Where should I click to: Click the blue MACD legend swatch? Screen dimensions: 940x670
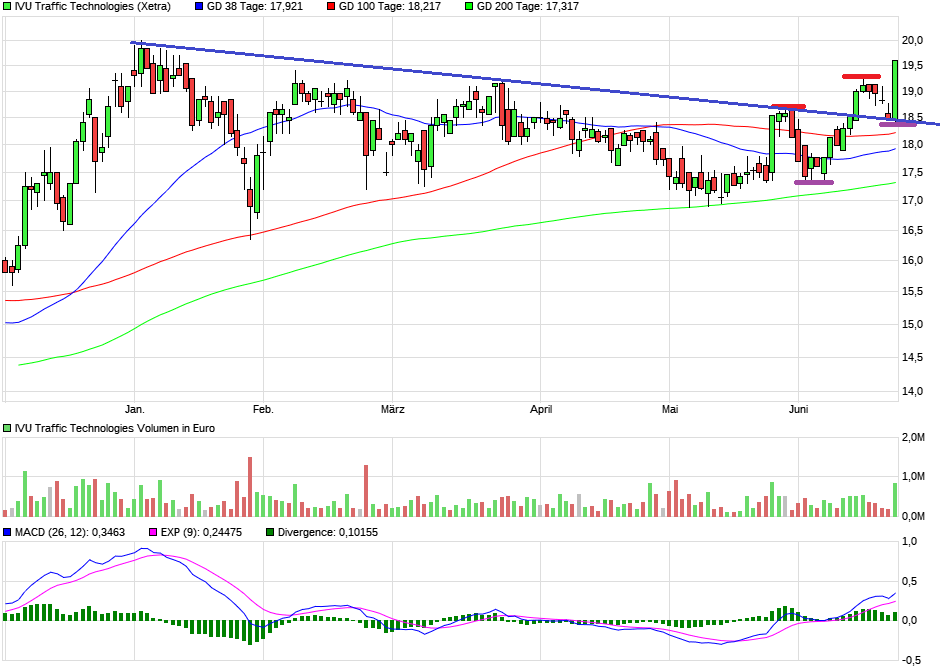click(7, 532)
